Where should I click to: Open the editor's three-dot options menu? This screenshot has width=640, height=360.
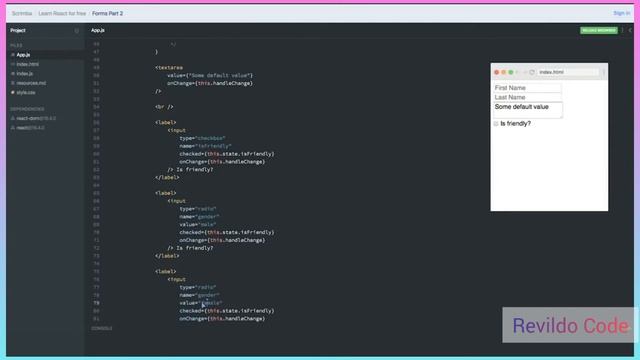coord(622,31)
